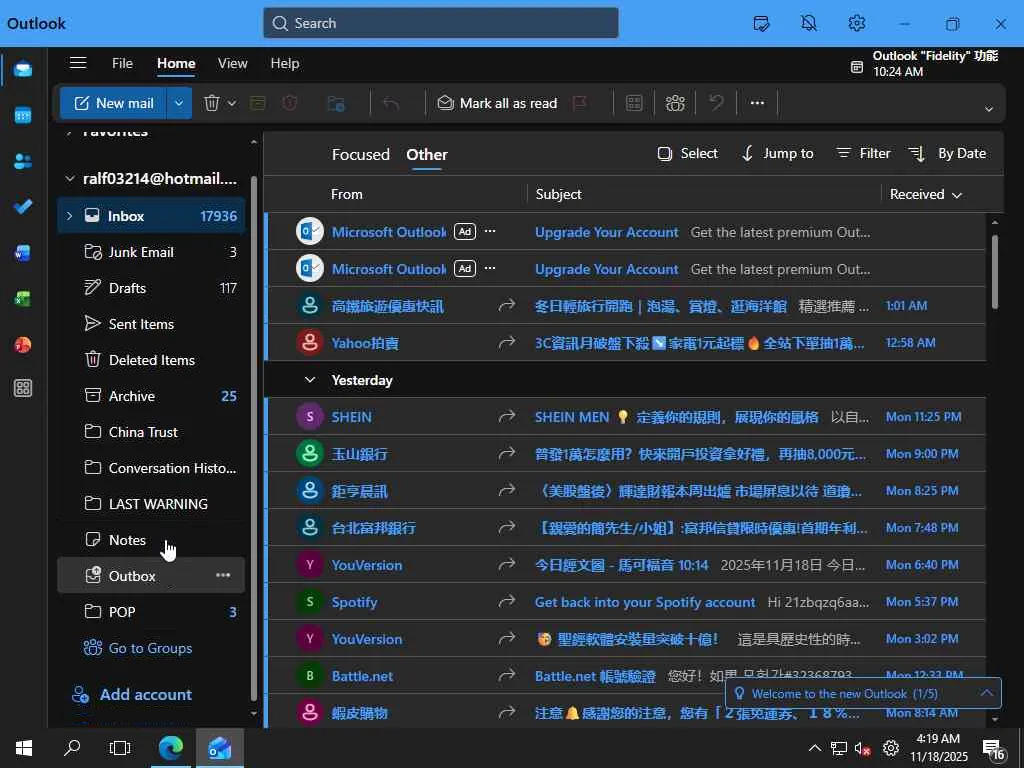Open the More apps grid icon
Viewport: 1024px width, 768px height.
pos(23,389)
